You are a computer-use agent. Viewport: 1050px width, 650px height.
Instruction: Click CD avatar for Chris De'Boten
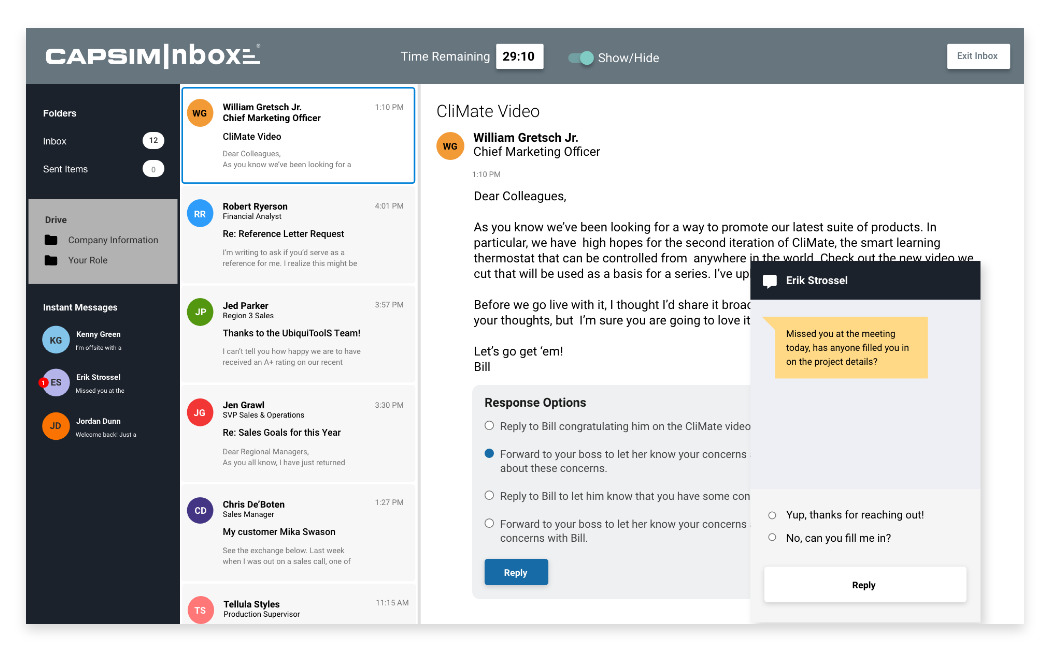pyautogui.click(x=200, y=511)
